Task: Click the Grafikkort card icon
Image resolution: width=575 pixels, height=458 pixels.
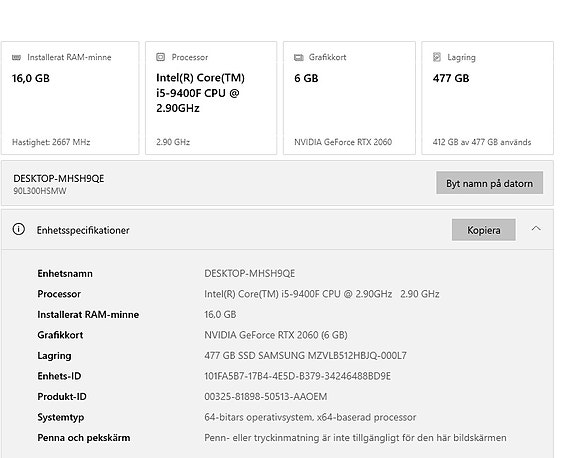Action: (299, 57)
